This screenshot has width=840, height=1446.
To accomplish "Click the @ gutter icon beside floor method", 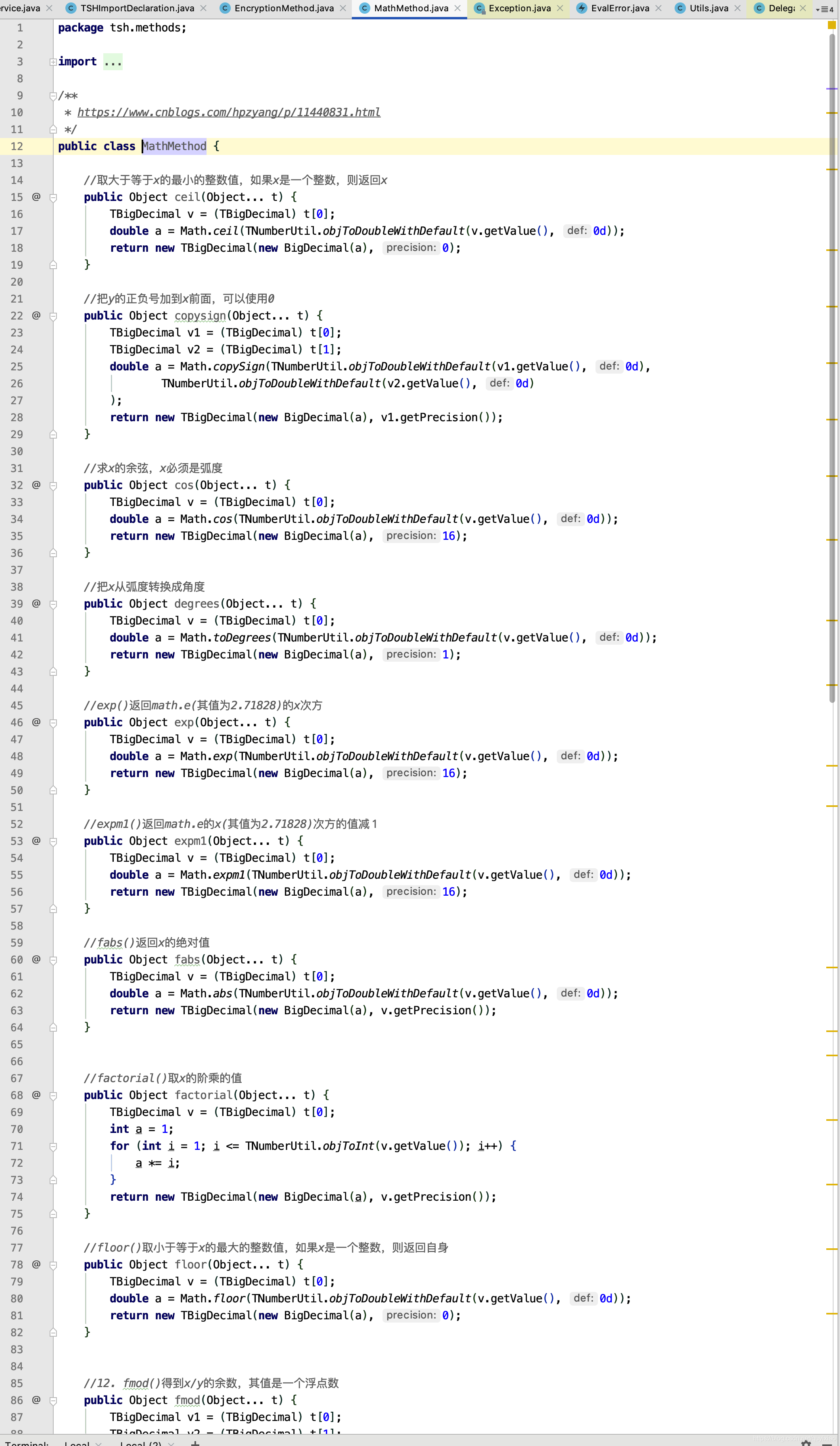I will (36, 1264).
